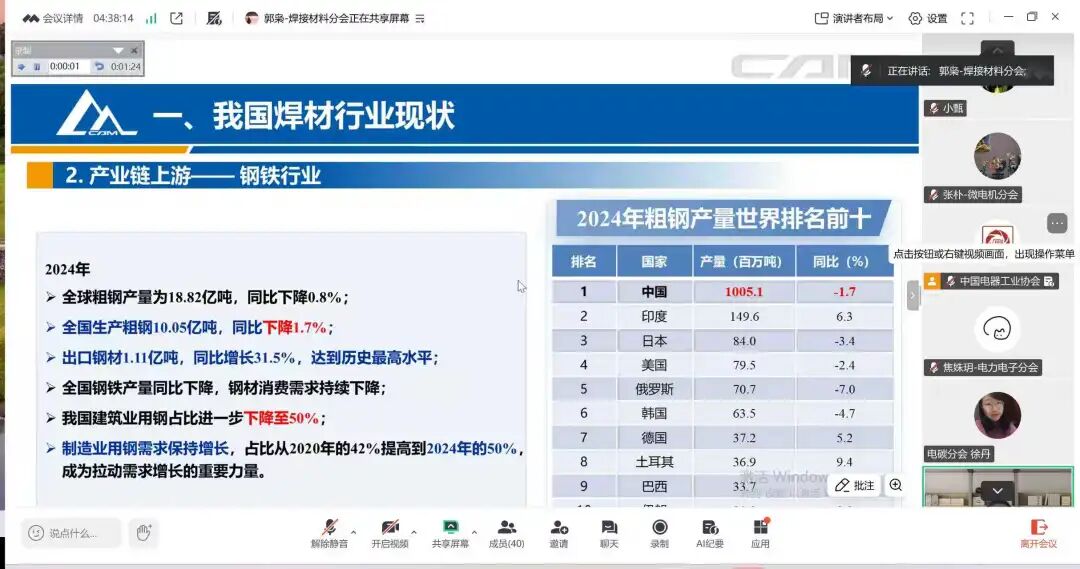Click 批注 annotate button
Viewport: 1080px width, 569px height.
tap(855, 486)
